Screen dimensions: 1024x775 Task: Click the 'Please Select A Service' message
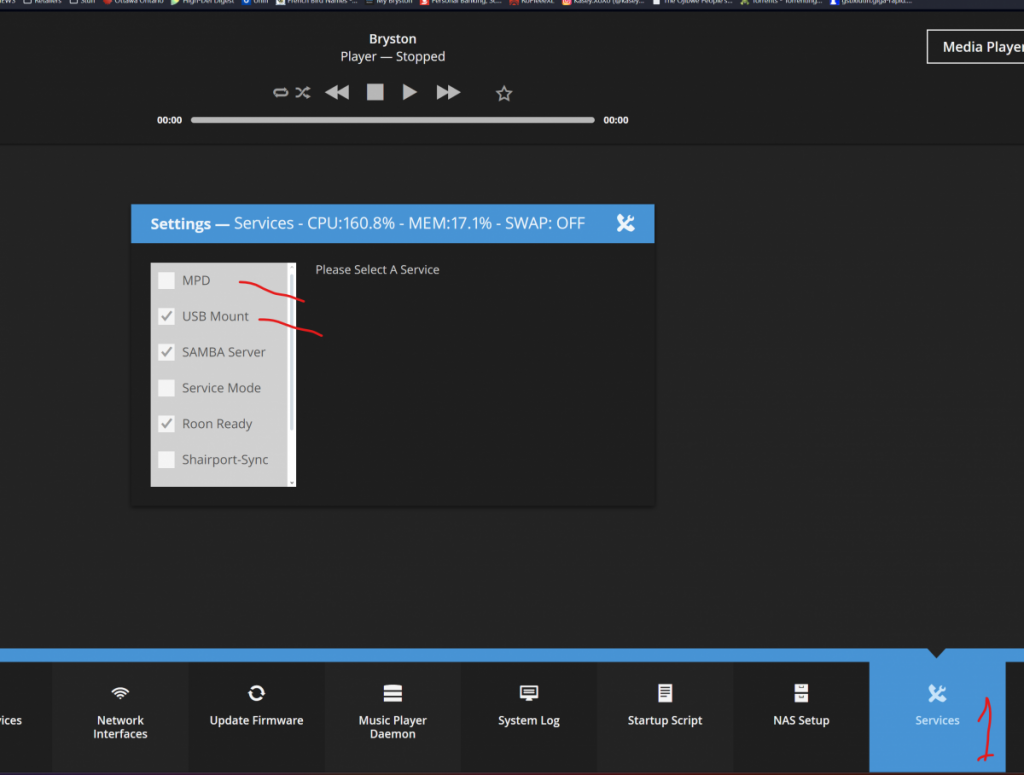point(377,270)
